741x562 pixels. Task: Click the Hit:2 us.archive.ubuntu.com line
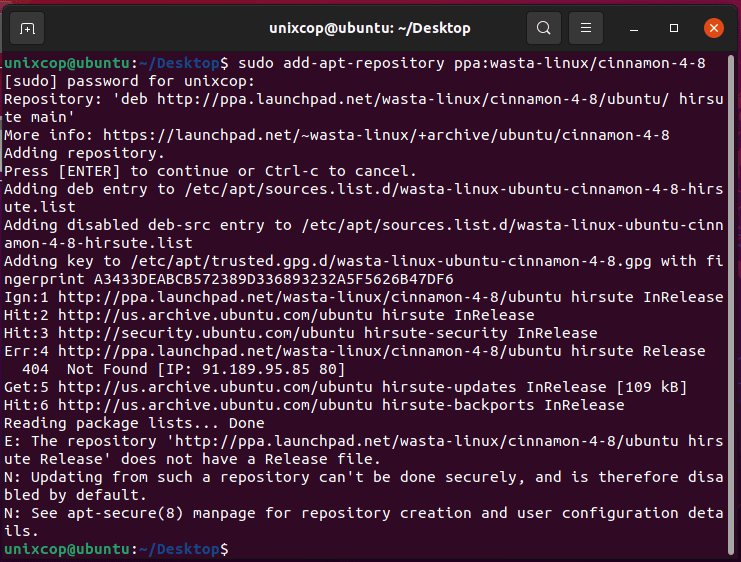coord(269,315)
